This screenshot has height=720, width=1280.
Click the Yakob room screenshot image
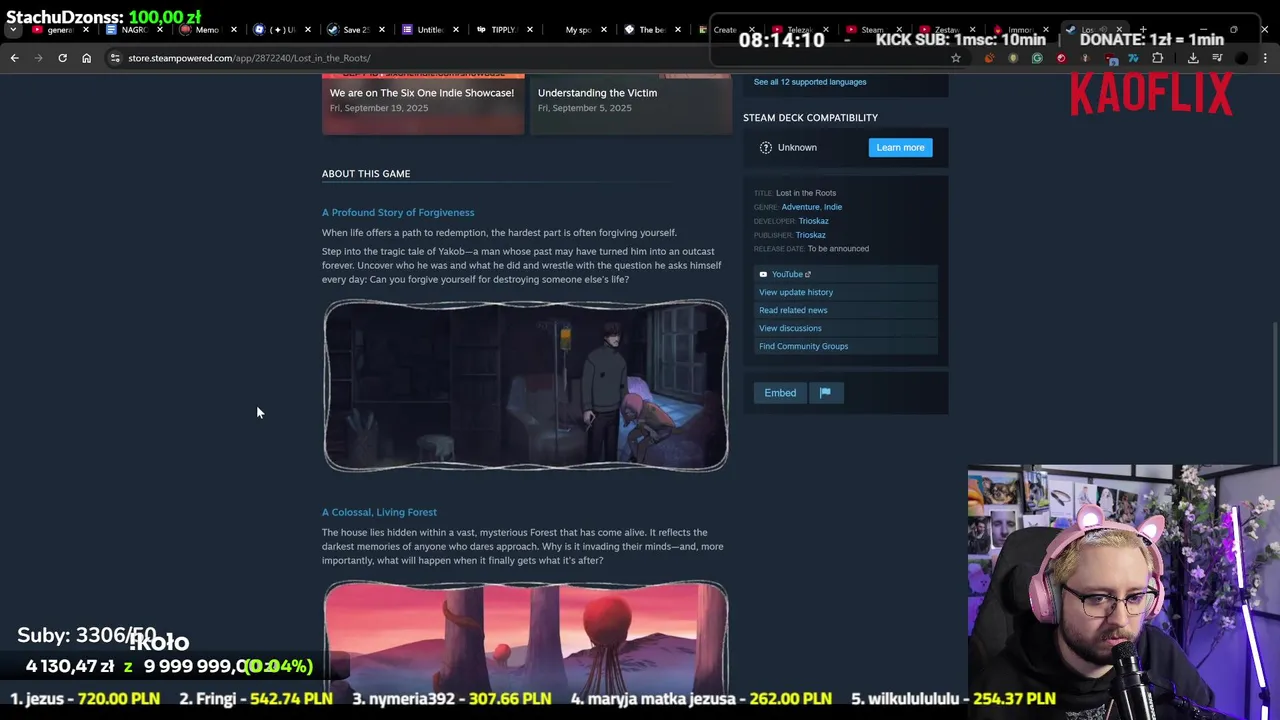(x=526, y=386)
